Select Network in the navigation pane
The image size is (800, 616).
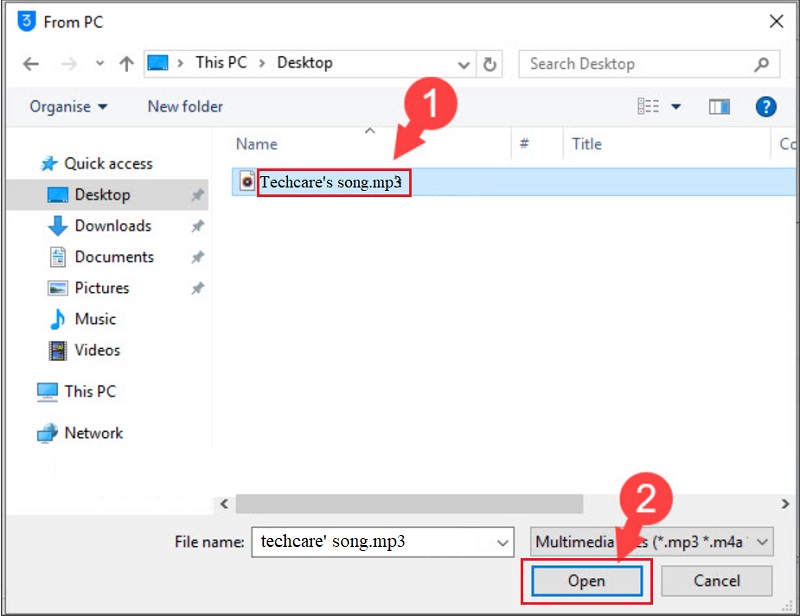93,433
